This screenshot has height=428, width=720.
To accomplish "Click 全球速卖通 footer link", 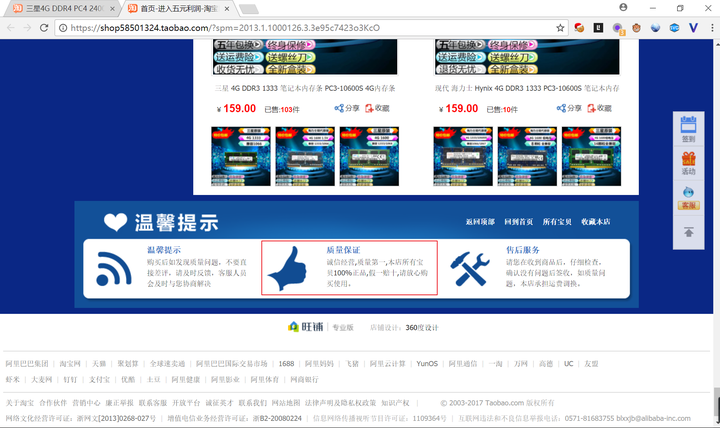I will (x=167, y=364).
